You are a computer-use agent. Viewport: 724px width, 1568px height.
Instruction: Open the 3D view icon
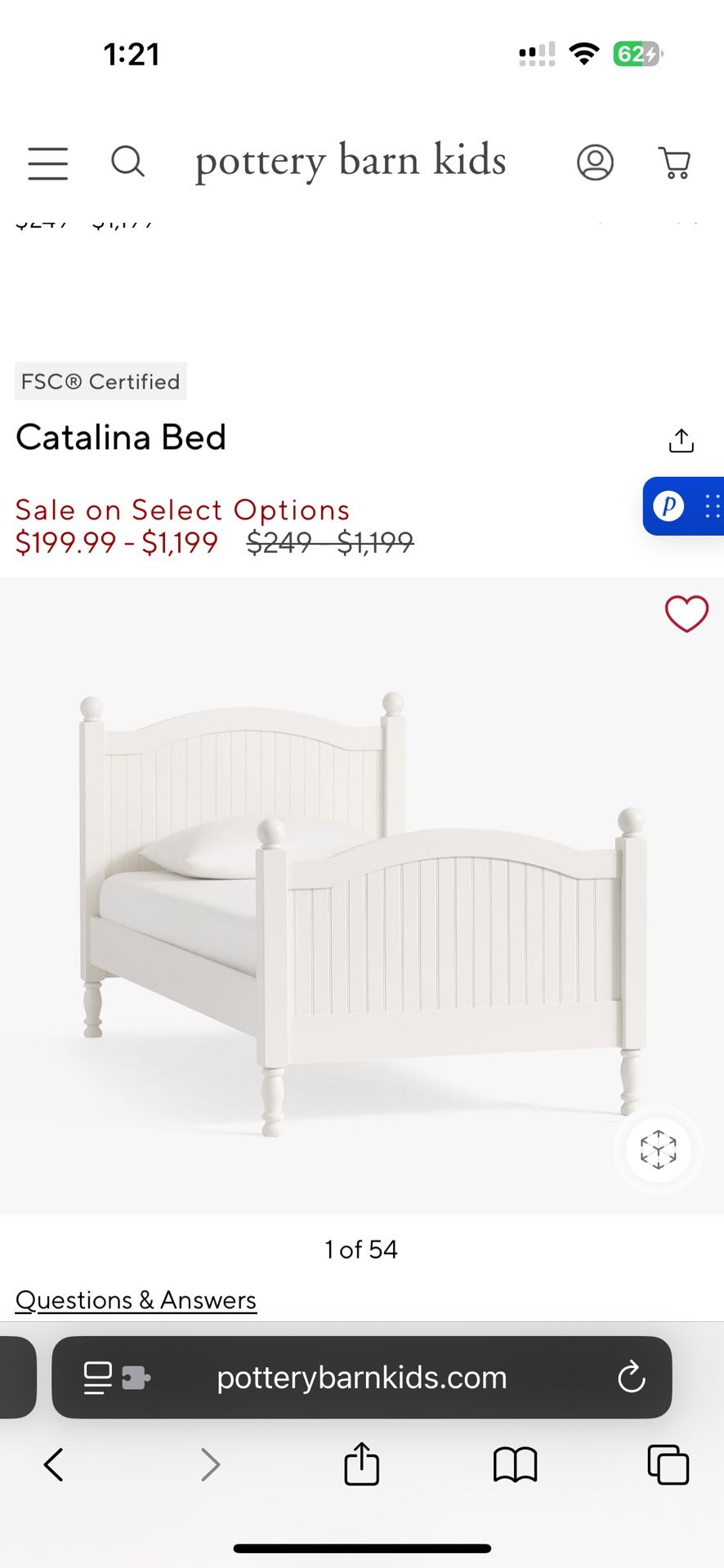coord(658,1150)
